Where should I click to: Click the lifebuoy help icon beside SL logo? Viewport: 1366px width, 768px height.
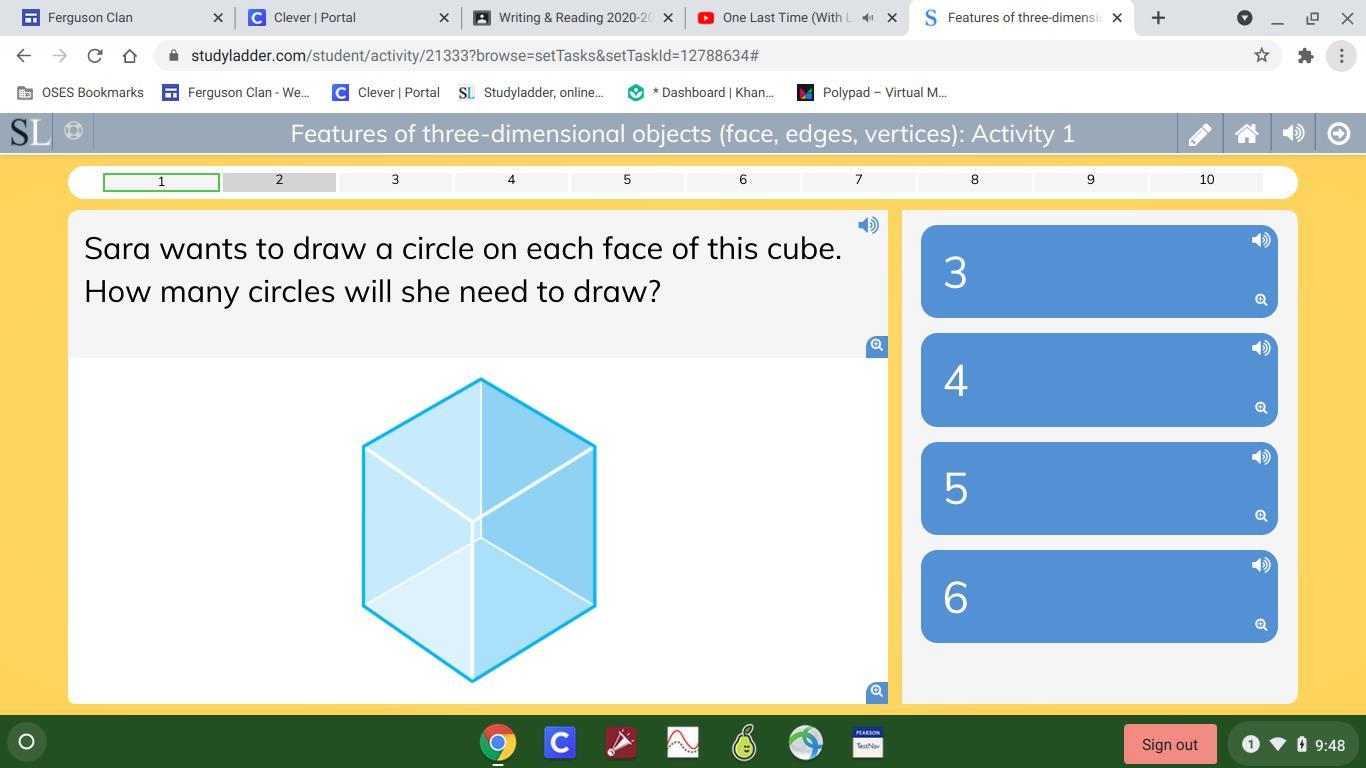[x=73, y=130]
